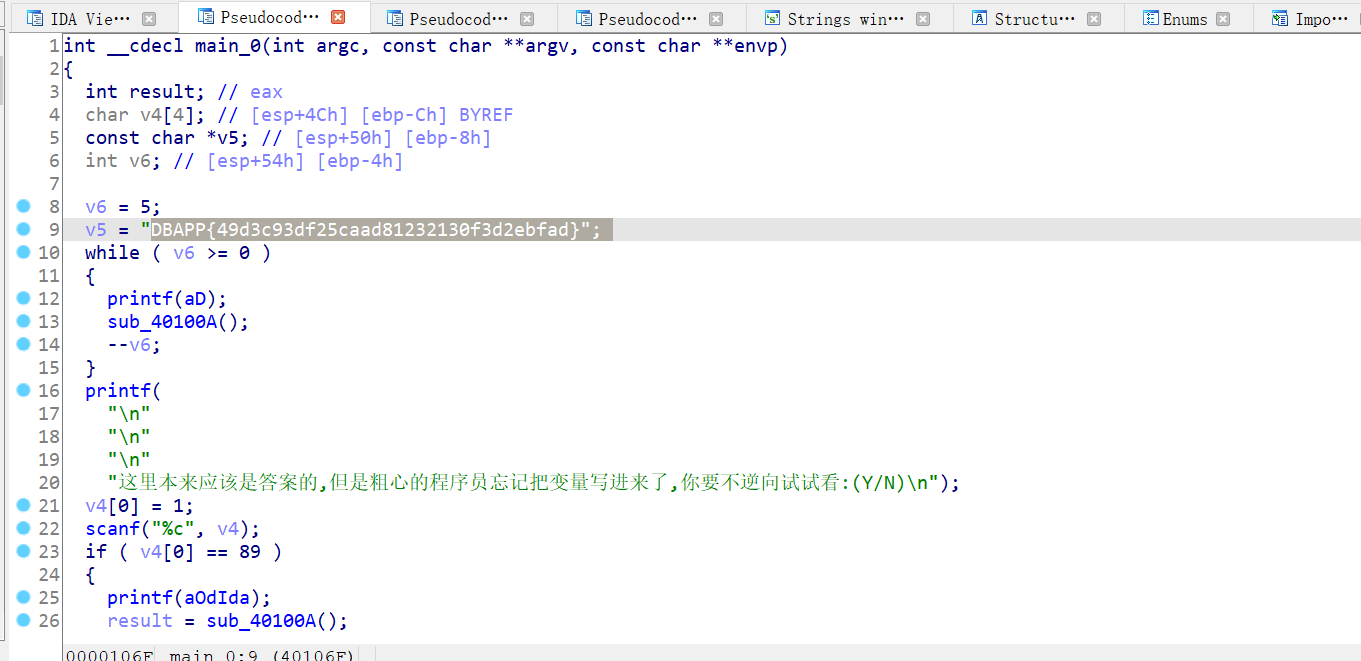Open the Strings window tab
This screenshot has width=1361, height=661.
coord(845,19)
